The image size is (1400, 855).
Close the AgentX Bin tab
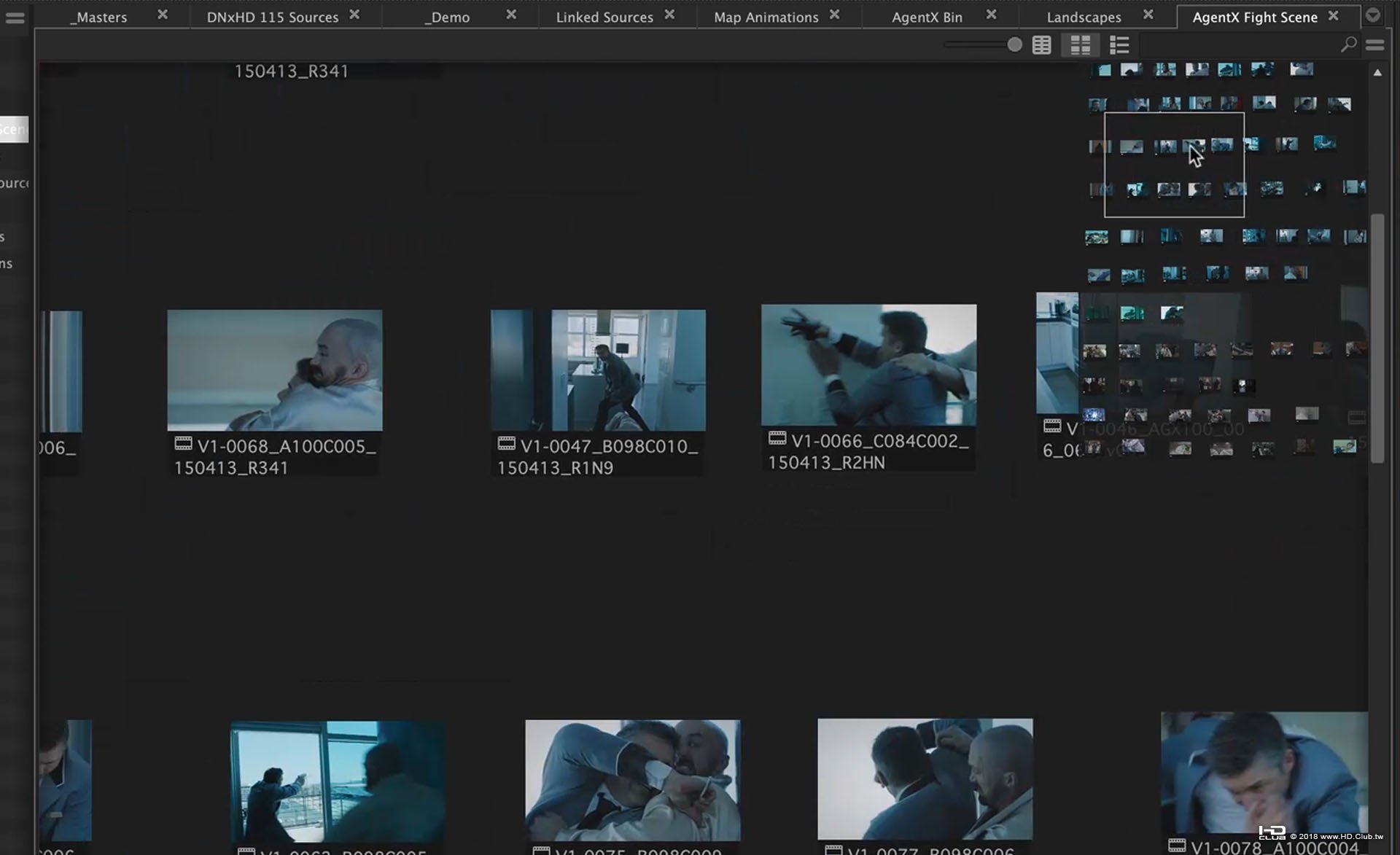(991, 15)
